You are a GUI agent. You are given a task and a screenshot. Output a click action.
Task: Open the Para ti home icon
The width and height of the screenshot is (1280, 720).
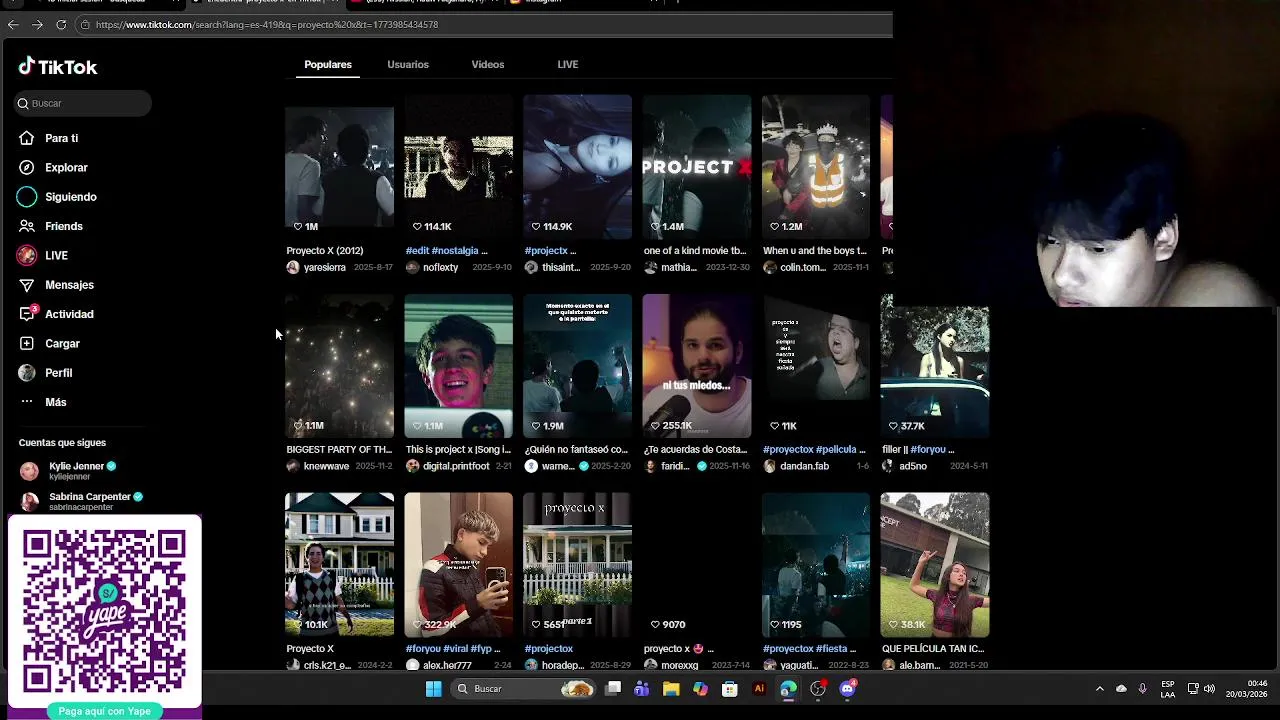tap(27, 138)
